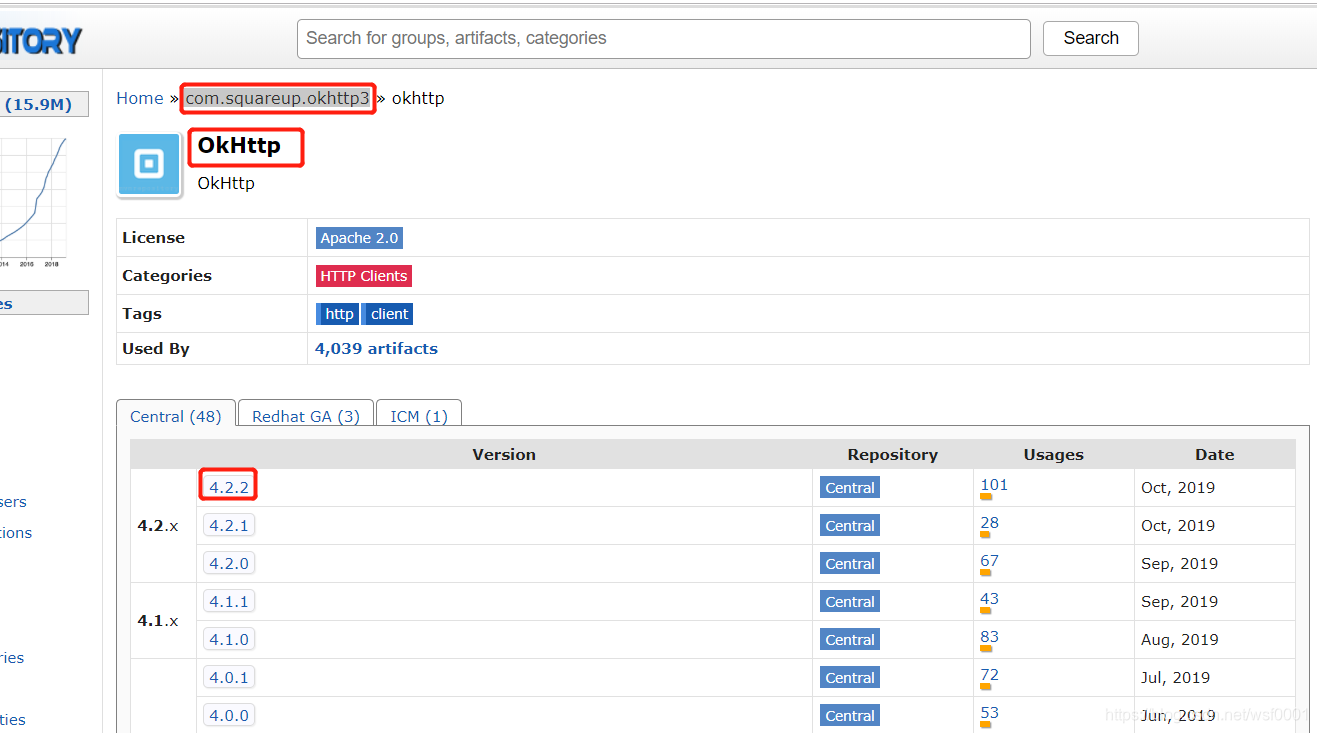The width and height of the screenshot is (1317, 733).
Task: Open version 4.2.1
Action: click(228, 526)
